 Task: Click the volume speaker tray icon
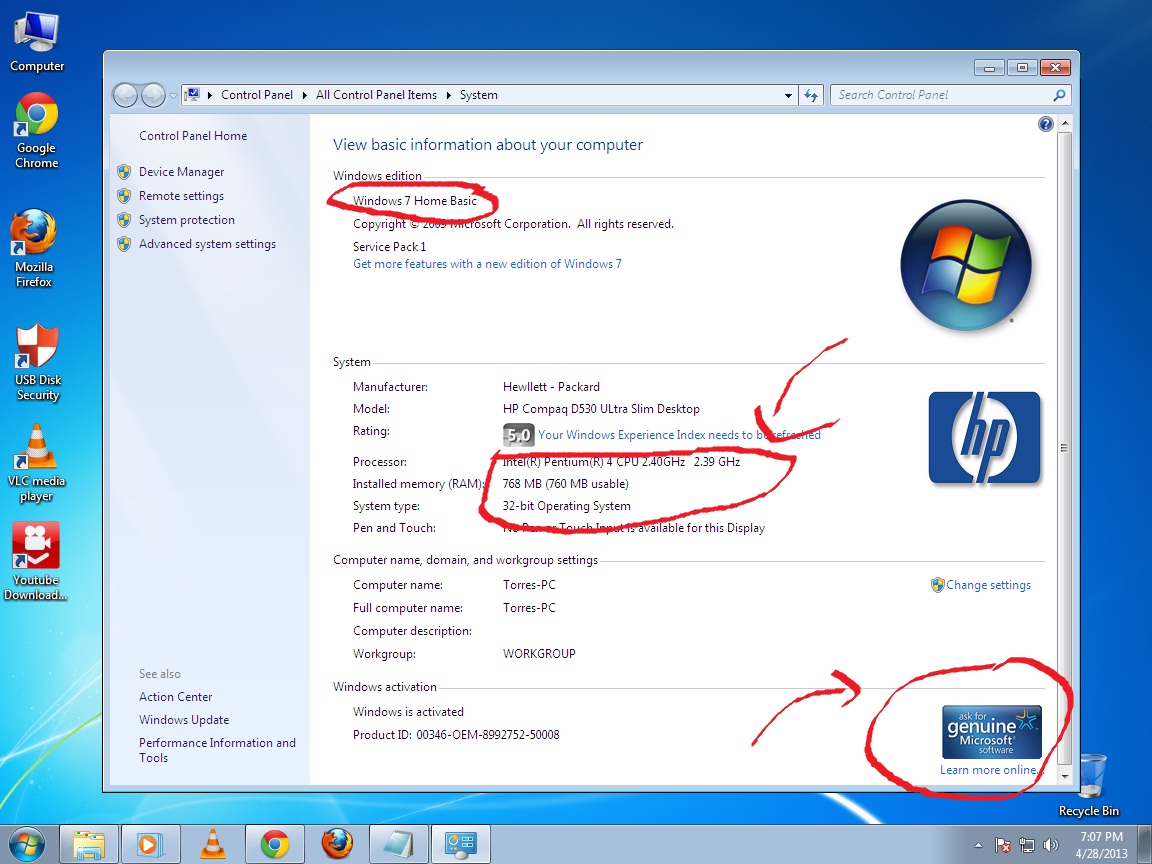pyautogui.click(x=1051, y=845)
